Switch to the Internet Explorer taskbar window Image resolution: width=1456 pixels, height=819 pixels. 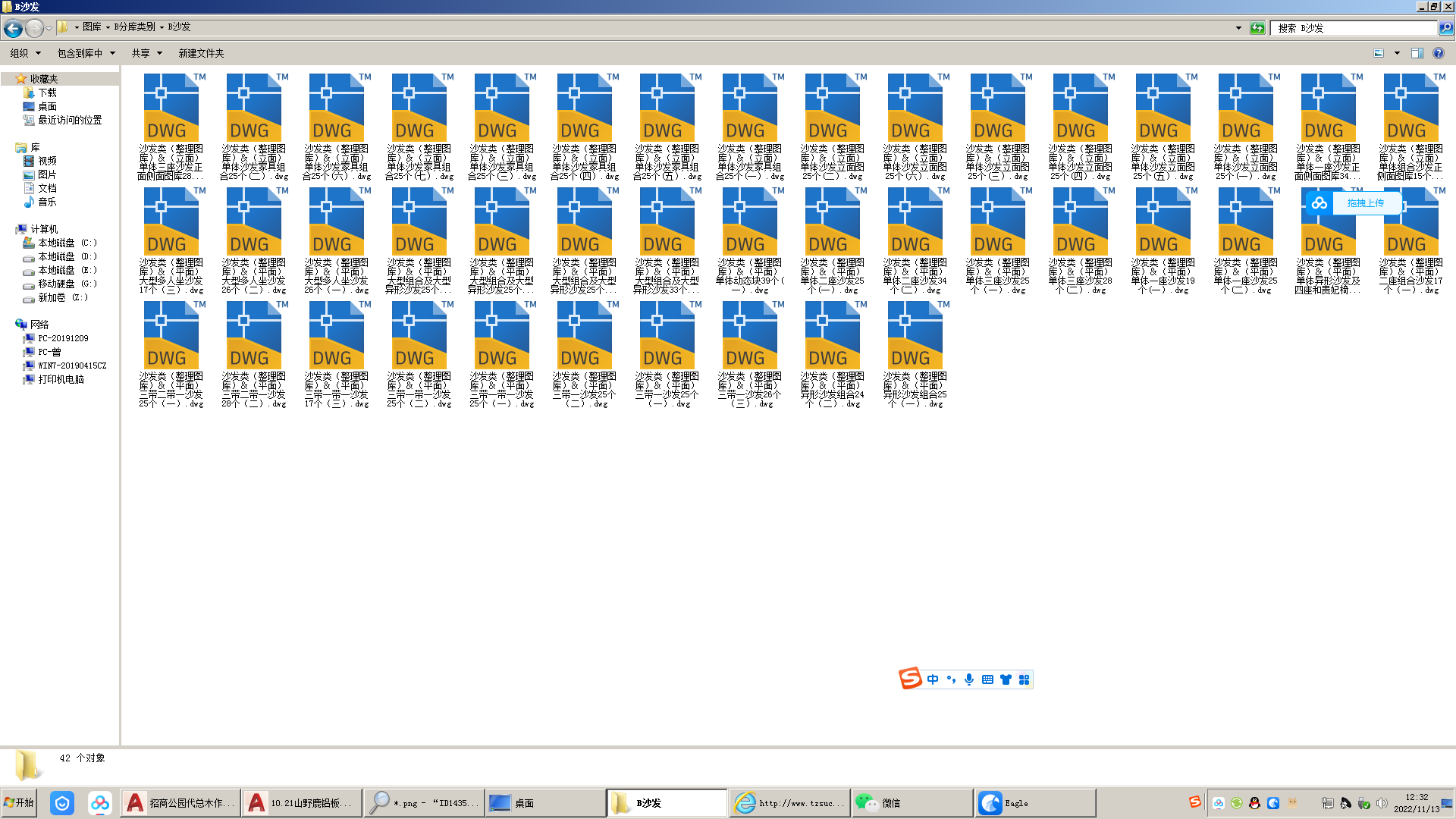[x=789, y=802]
